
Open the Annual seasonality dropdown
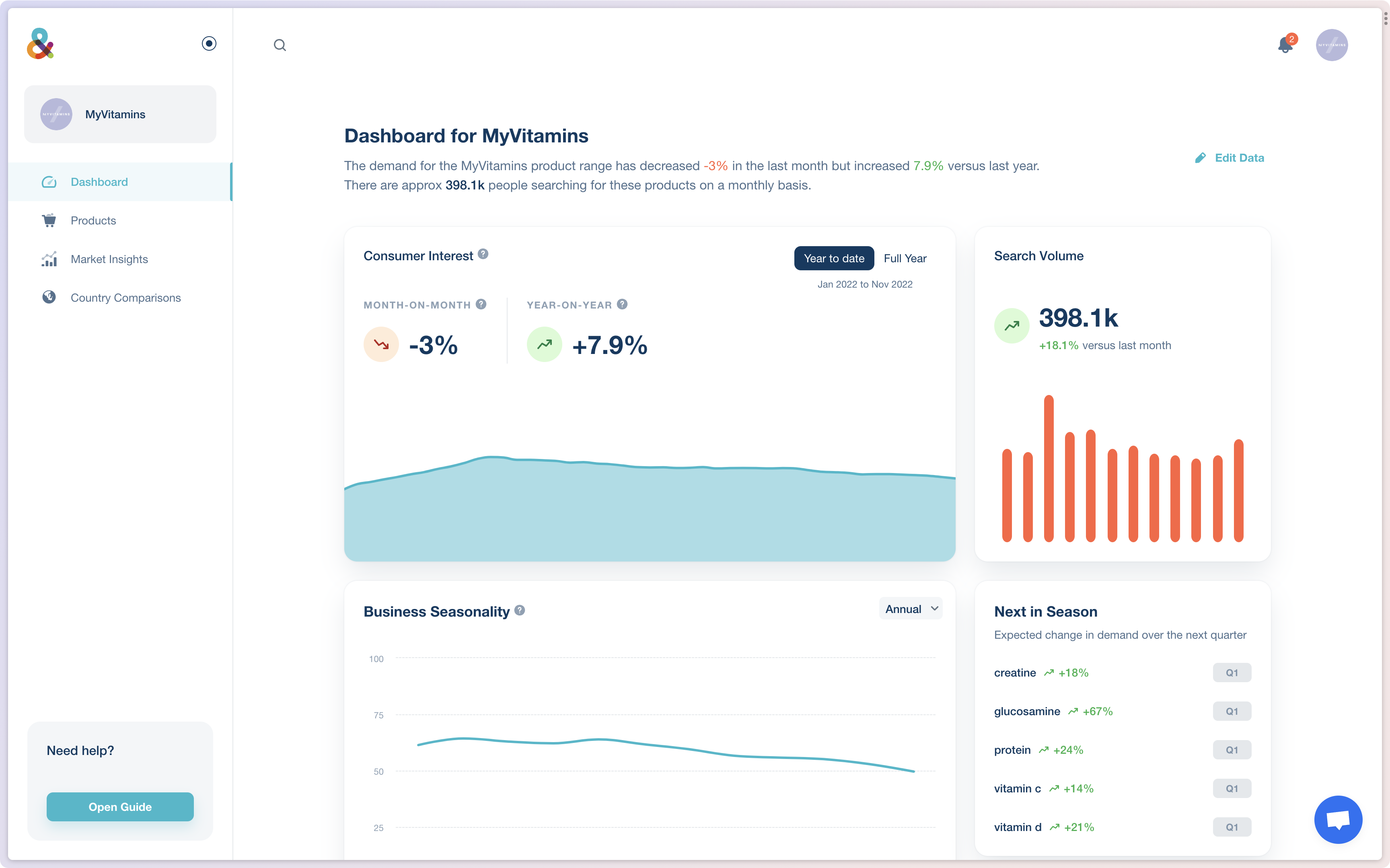[x=910, y=609]
